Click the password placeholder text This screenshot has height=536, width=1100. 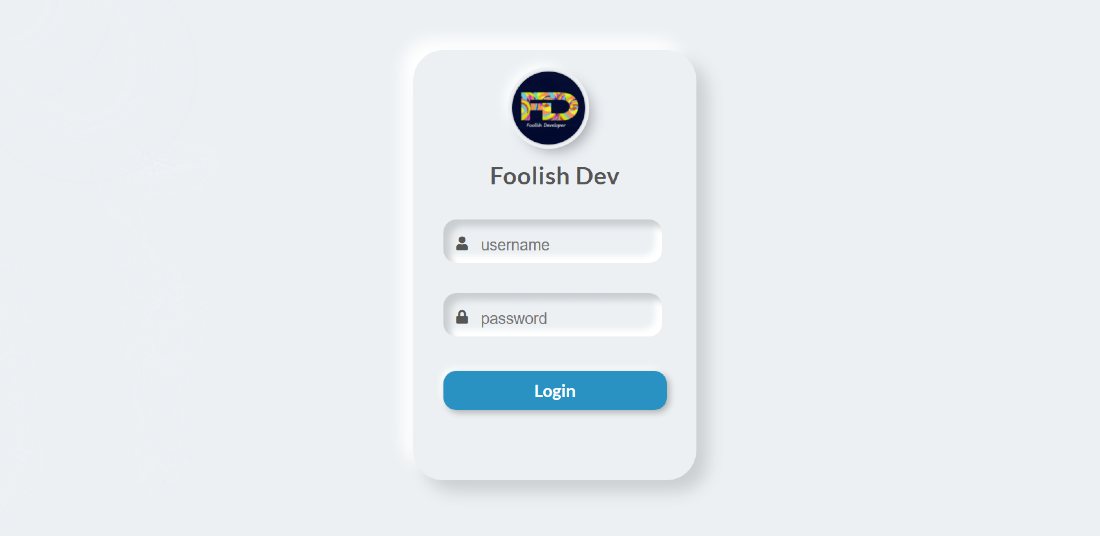(514, 319)
